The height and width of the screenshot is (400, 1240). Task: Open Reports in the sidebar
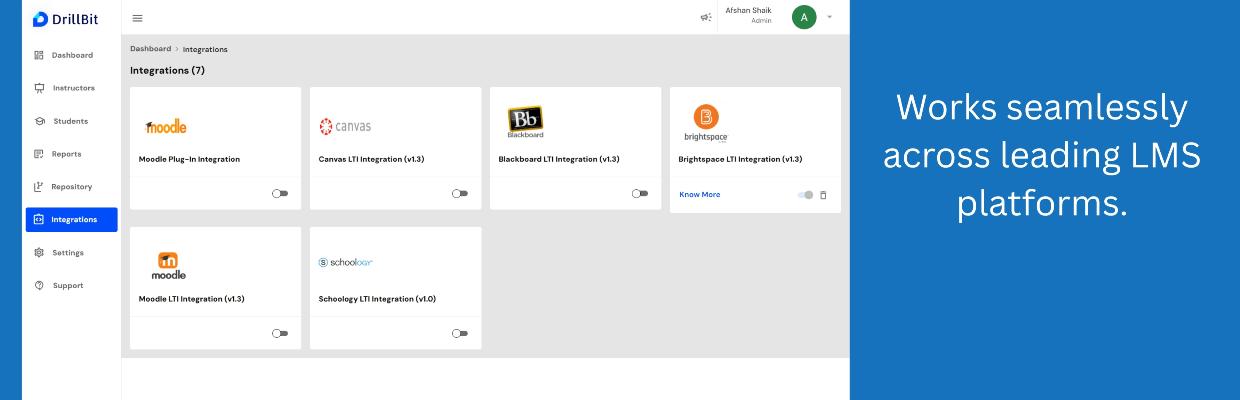[x=71, y=154]
